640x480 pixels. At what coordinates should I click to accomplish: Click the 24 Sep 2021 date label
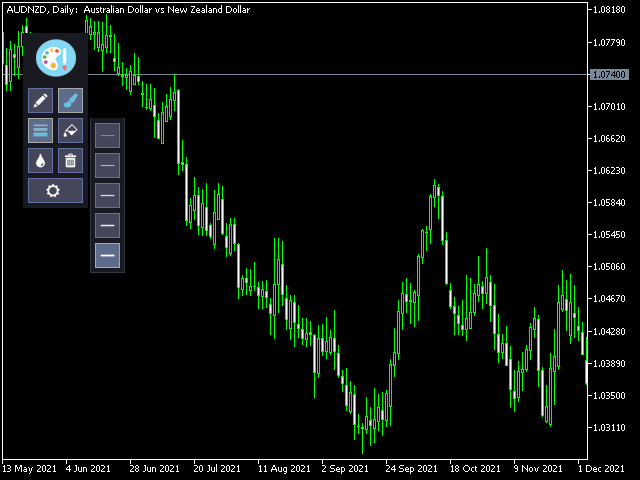click(x=411, y=469)
